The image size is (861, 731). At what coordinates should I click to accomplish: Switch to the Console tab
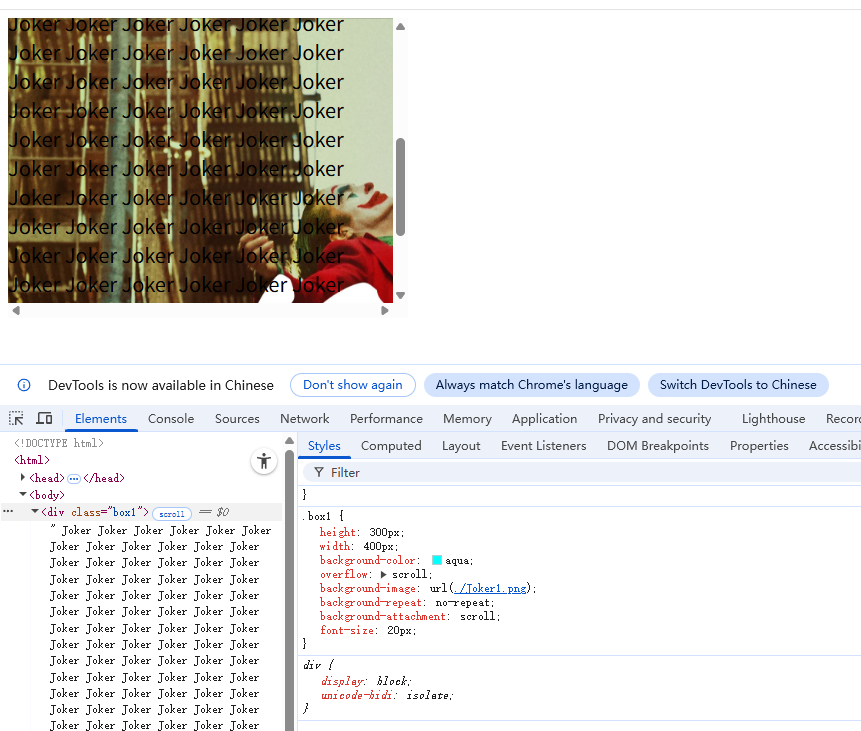pos(171,418)
